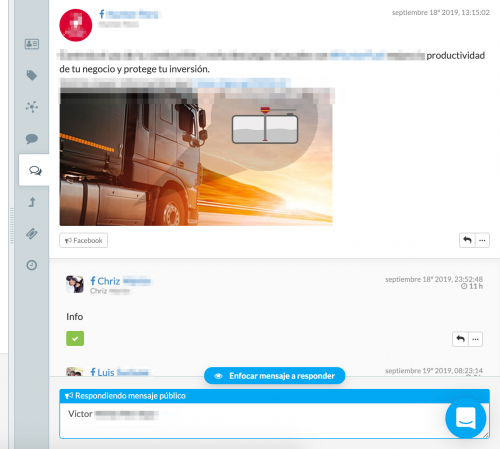500x449 pixels.
Task: Click the truck image thumbnail
Action: pyautogui.click(x=196, y=157)
